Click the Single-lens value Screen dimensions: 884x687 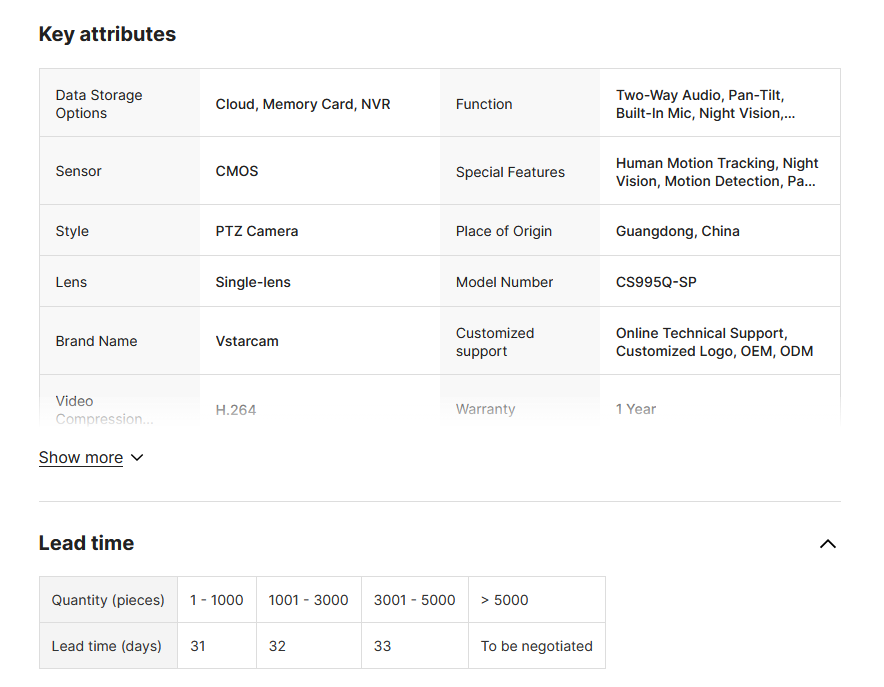(x=253, y=282)
